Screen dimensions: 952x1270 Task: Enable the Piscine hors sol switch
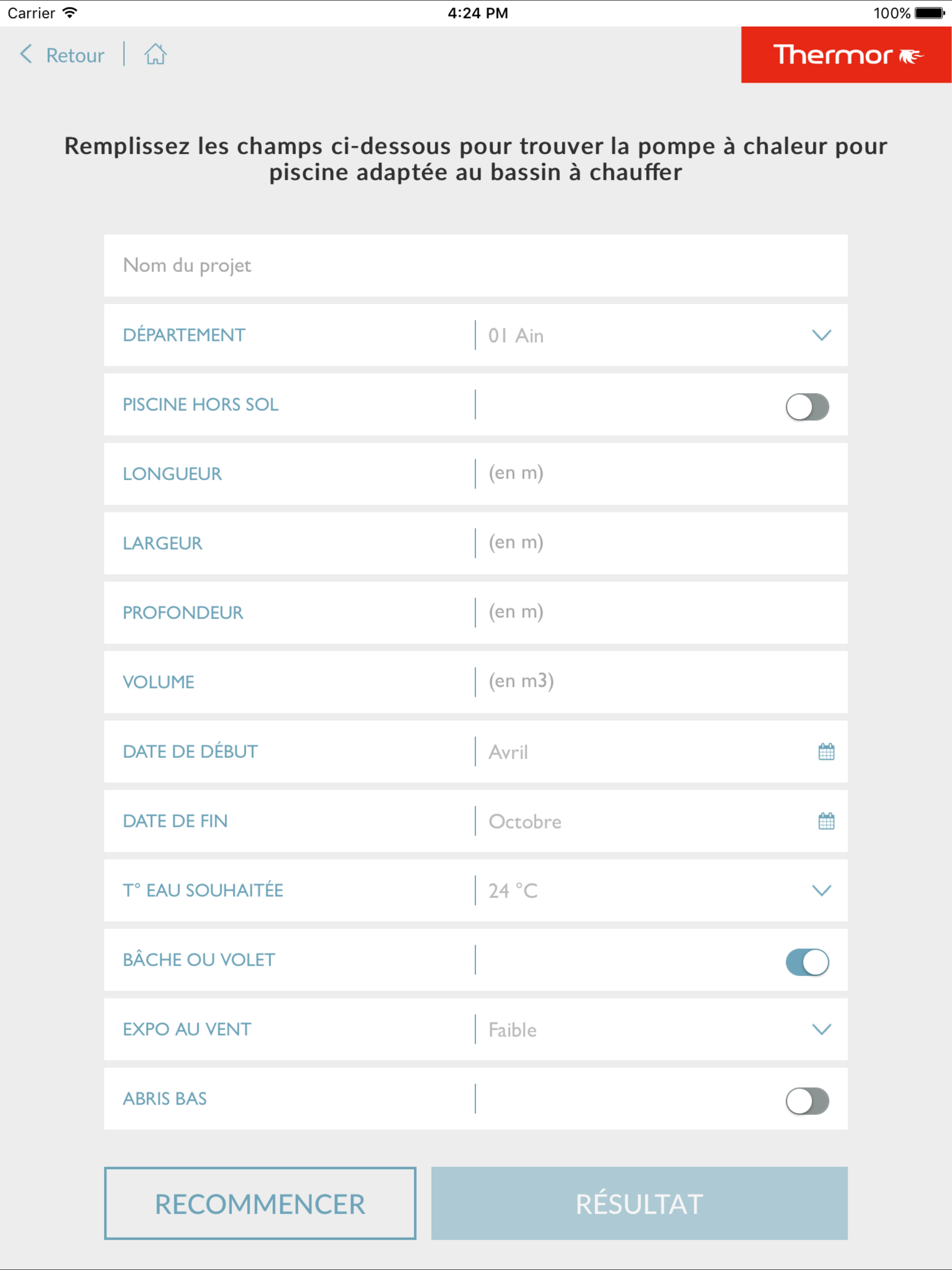[x=807, y=406]
